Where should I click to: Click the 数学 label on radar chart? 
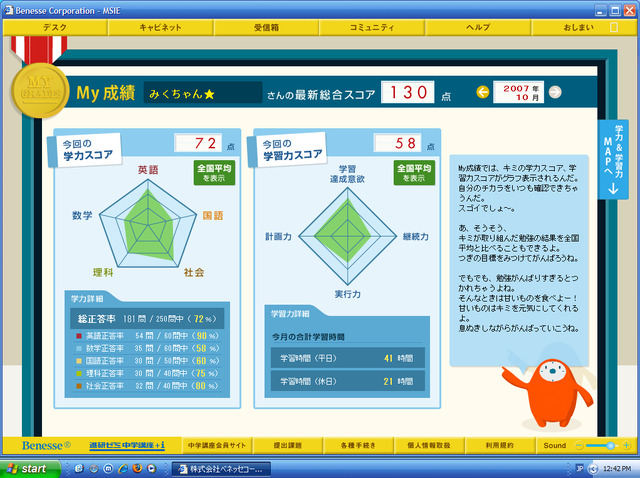pos(82,215)
